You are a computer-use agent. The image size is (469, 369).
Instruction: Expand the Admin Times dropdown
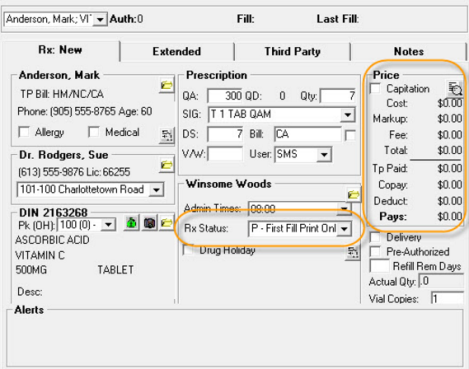coord(344,209)
